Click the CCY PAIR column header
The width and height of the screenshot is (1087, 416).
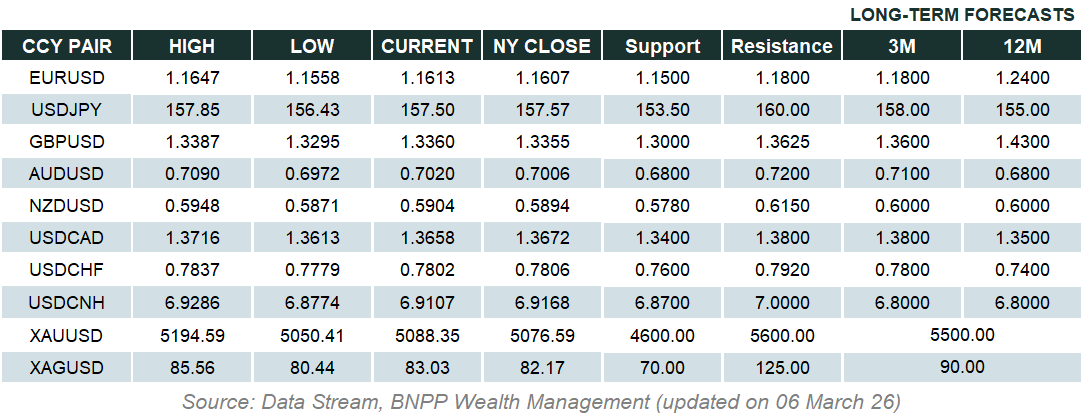(67, 46)
